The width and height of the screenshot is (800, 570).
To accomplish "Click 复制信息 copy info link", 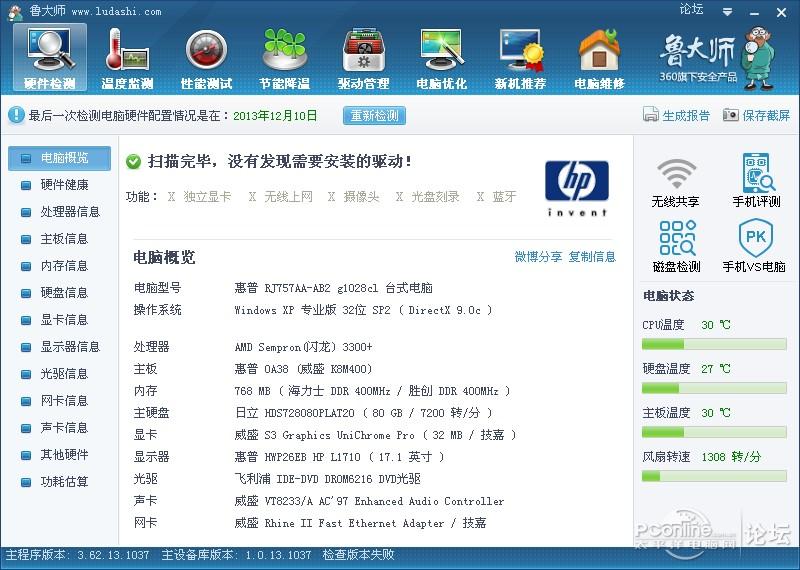I will click(592, 256).
